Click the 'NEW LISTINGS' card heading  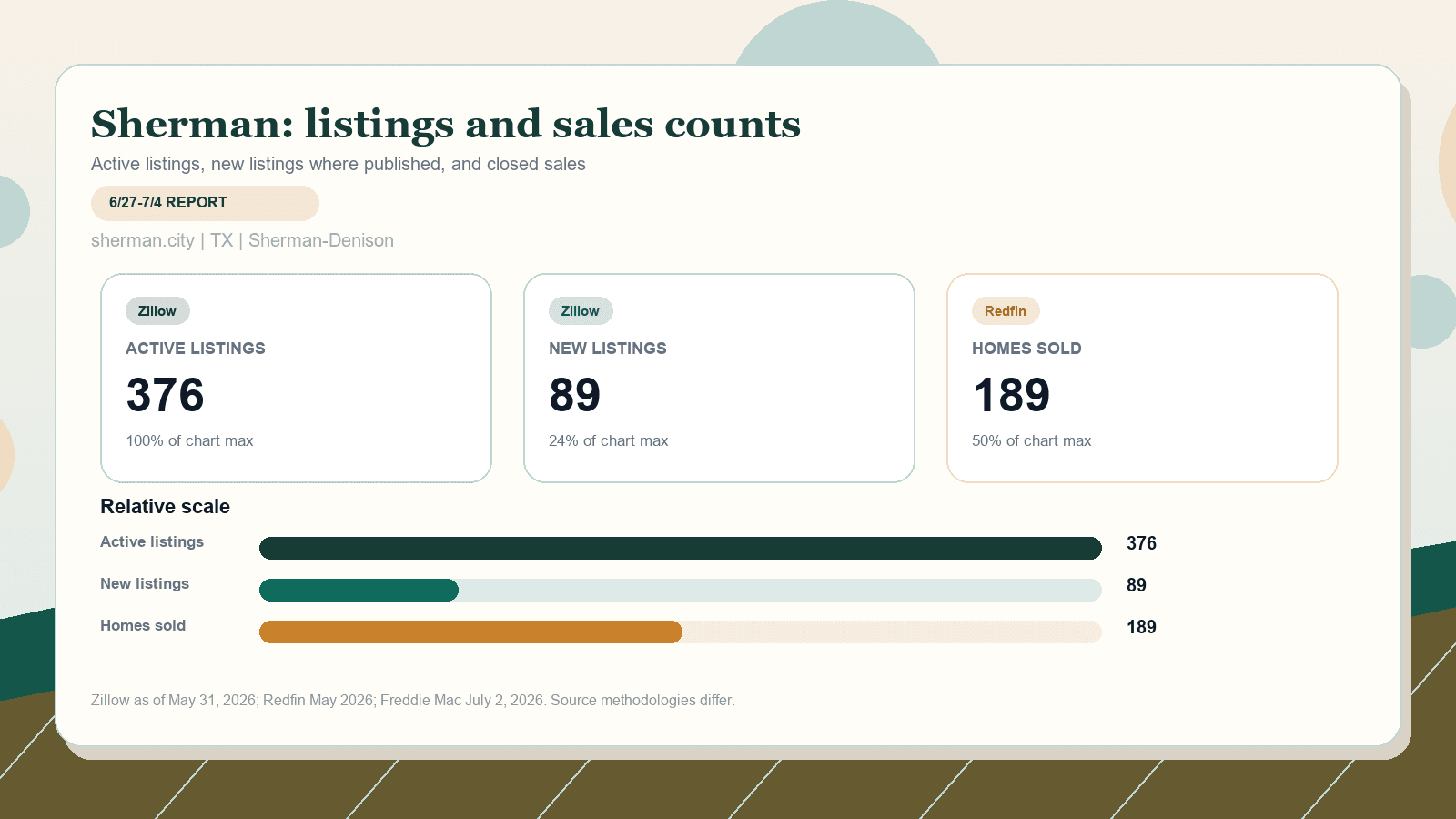tap(608, 349)
